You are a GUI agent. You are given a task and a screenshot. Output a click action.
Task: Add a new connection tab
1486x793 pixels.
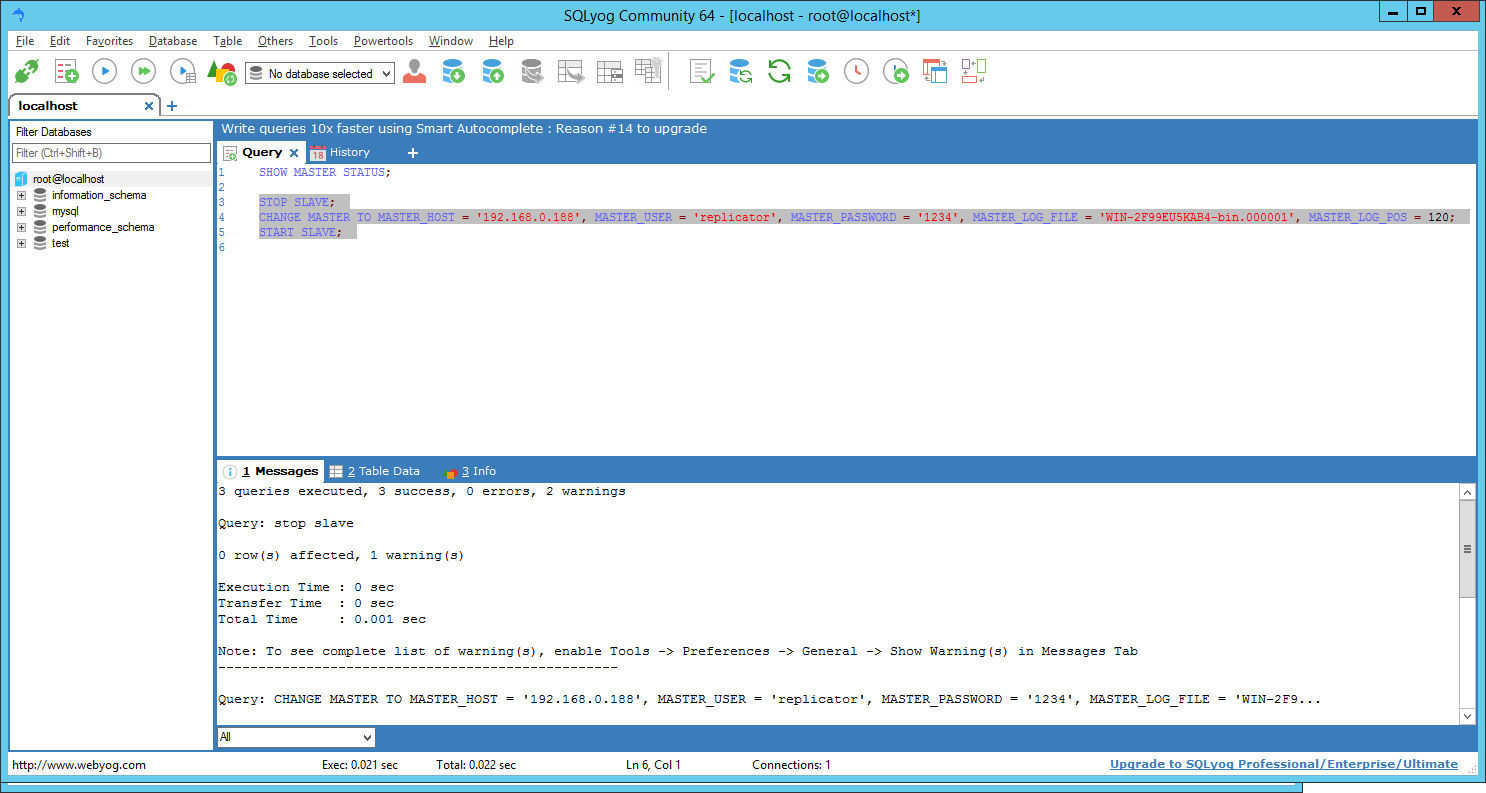click(172, 106)
